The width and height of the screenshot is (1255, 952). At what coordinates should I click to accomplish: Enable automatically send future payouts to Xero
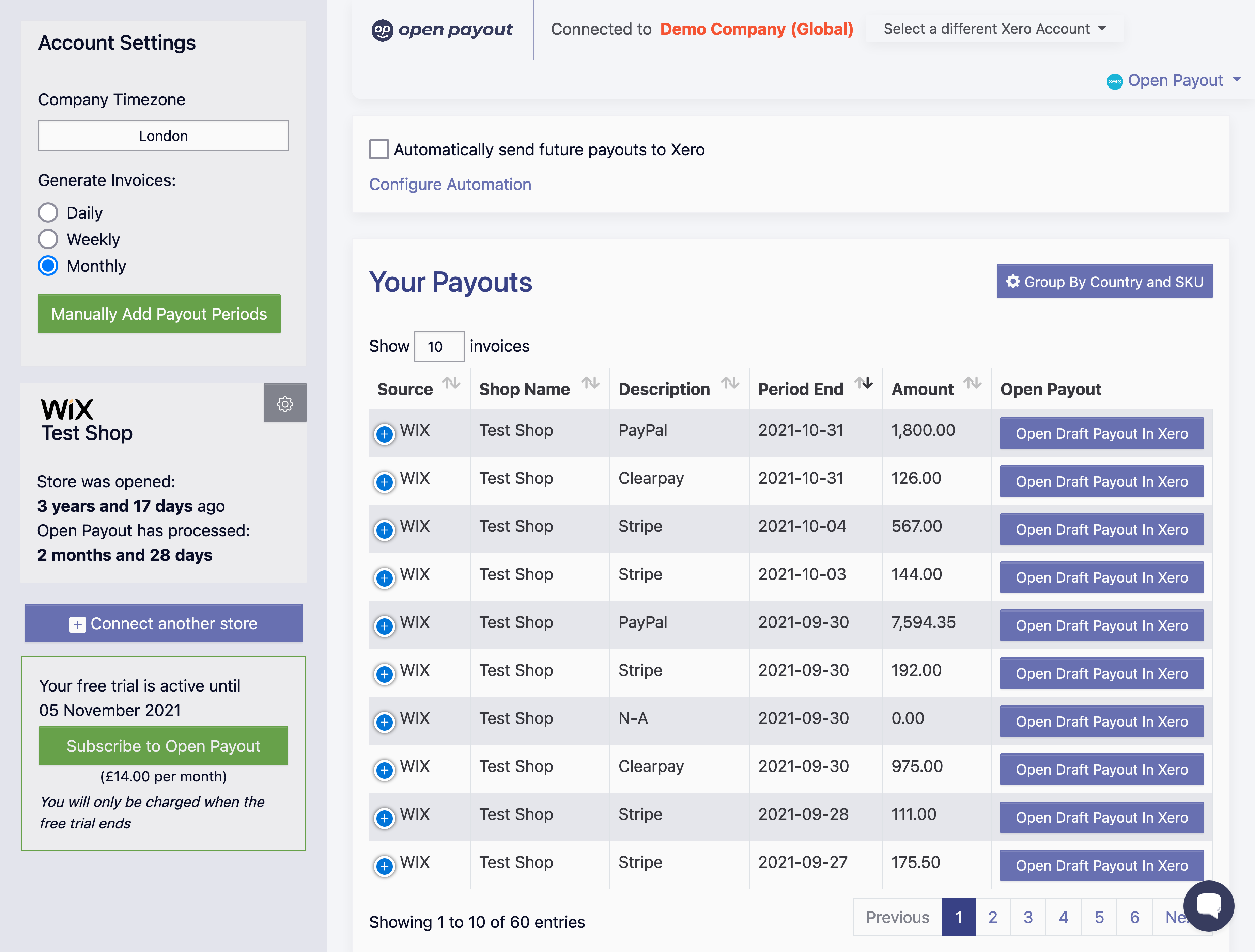point(379,149)
